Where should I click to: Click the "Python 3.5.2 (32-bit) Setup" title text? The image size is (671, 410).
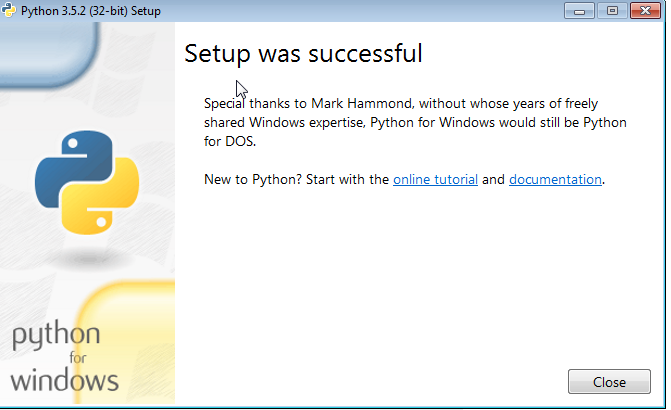tap(91, 11)
